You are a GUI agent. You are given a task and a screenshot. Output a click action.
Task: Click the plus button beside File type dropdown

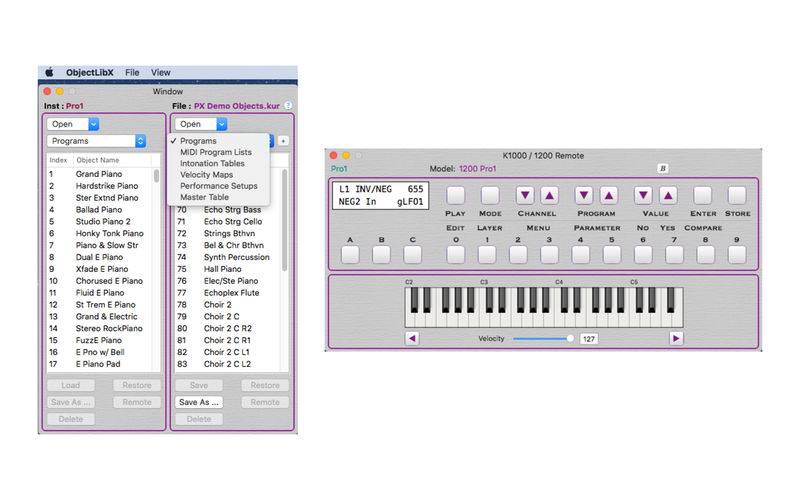(x=283, y=141)
